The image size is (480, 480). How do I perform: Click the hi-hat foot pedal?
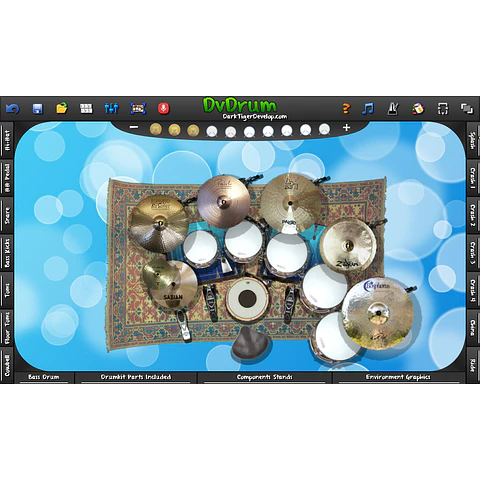[184, 326]
